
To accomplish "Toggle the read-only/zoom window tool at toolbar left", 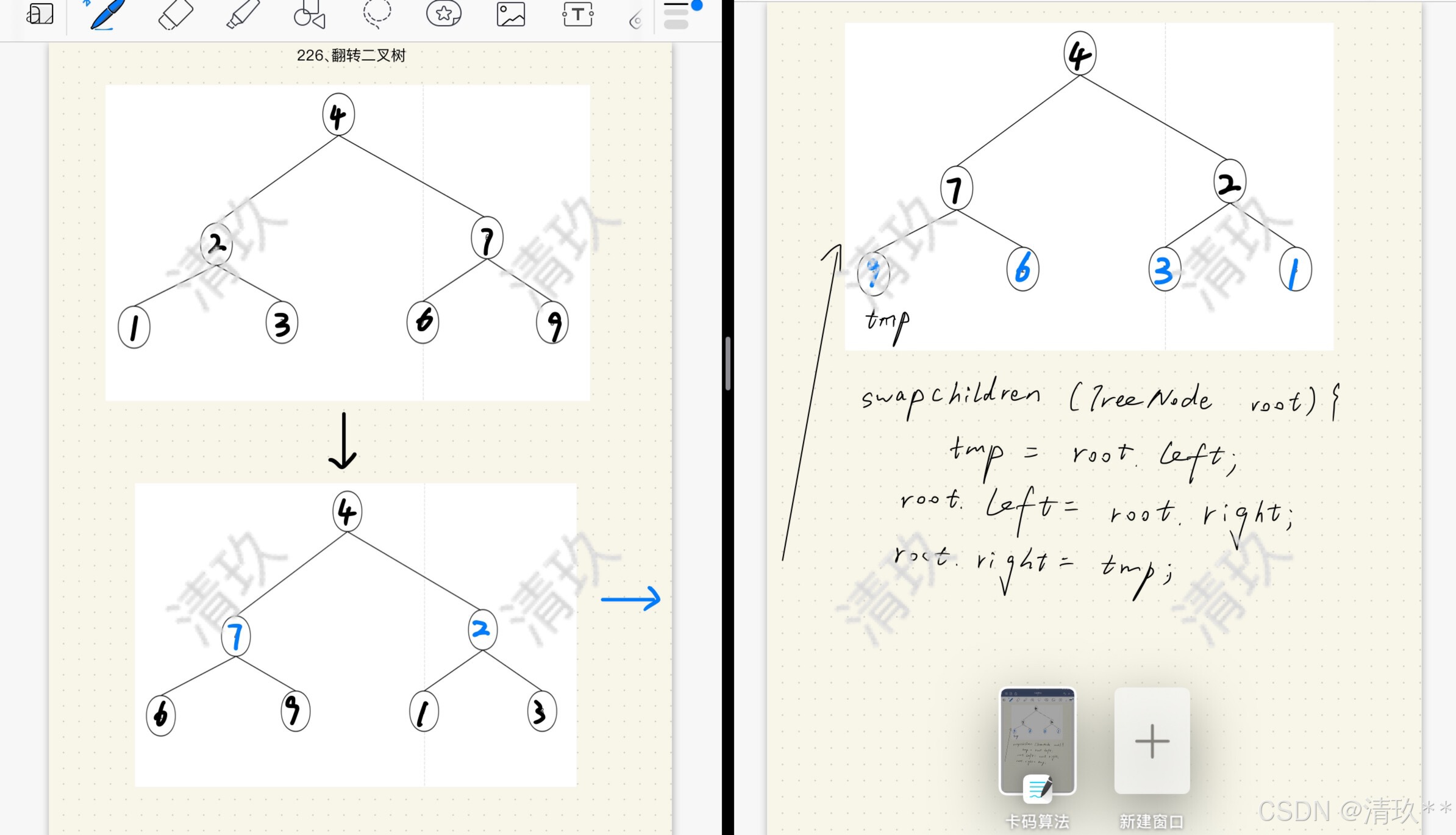I will (40, 14).
